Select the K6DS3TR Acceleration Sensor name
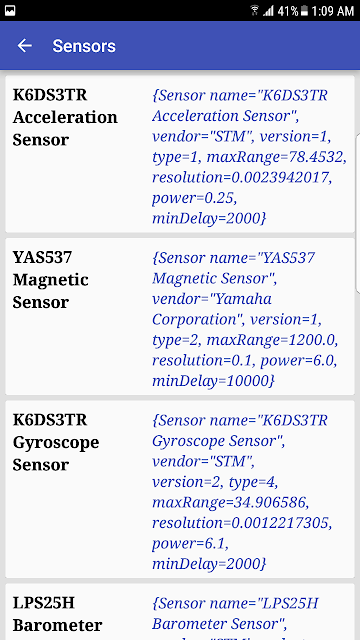 [65, 118]
